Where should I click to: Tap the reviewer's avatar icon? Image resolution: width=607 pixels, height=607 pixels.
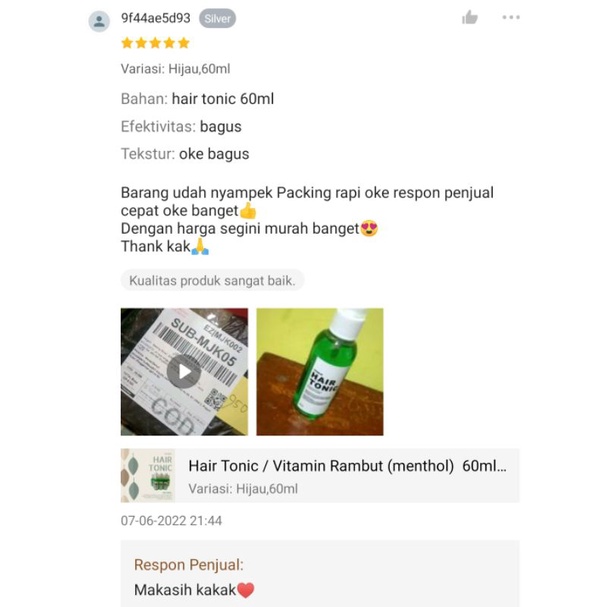(x=99, y=21)
